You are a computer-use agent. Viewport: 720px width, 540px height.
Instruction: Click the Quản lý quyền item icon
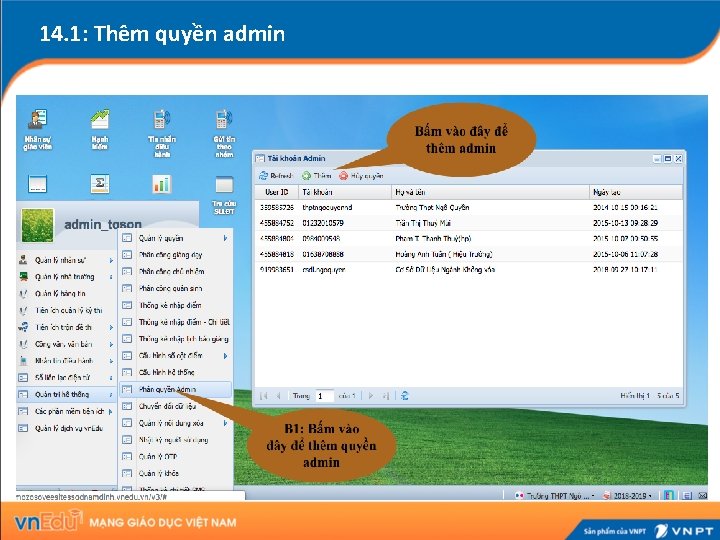(127, 238)
